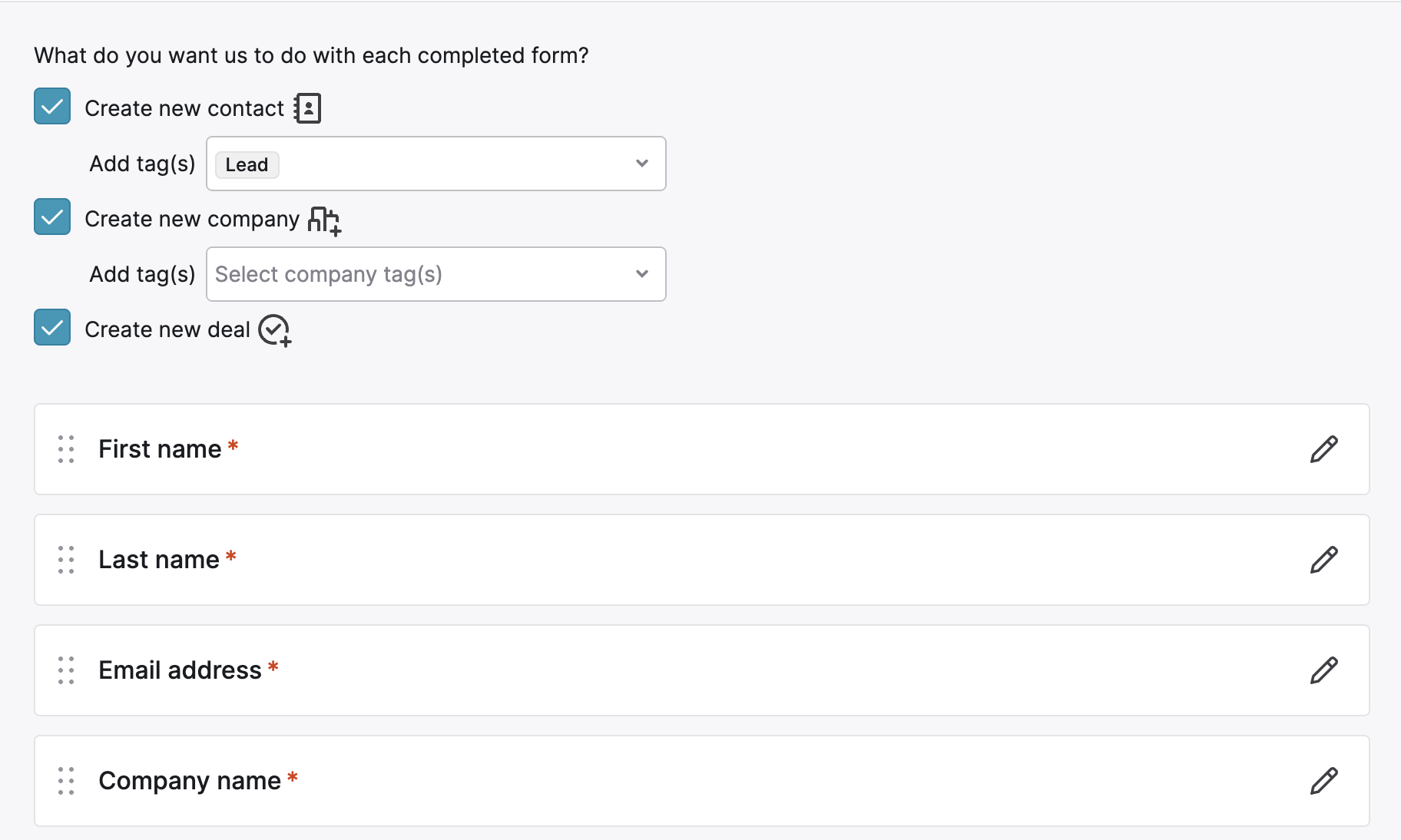Grab the First name drag handle
The width and height of the screenshot is (1401, 840).
pos(66,449)
